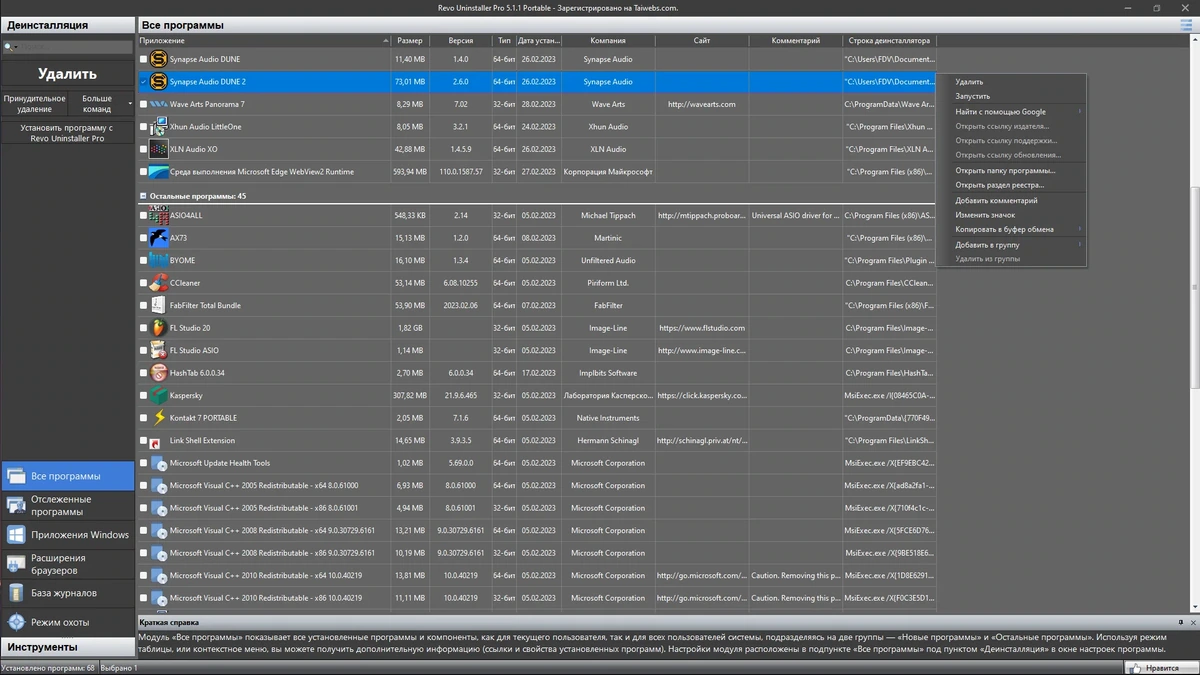Open the Traced programs section (Отслеженные программы)
The image size is (1200, 675).
tap(67, 505)
